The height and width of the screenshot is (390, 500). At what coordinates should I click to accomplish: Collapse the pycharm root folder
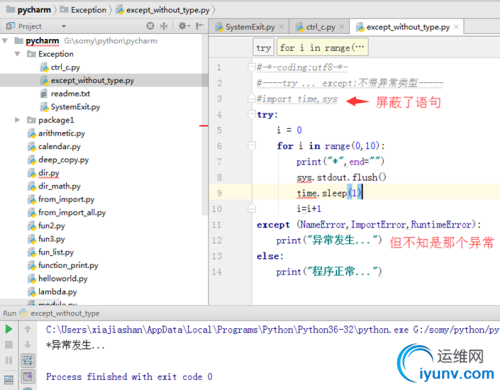(5, 41)
